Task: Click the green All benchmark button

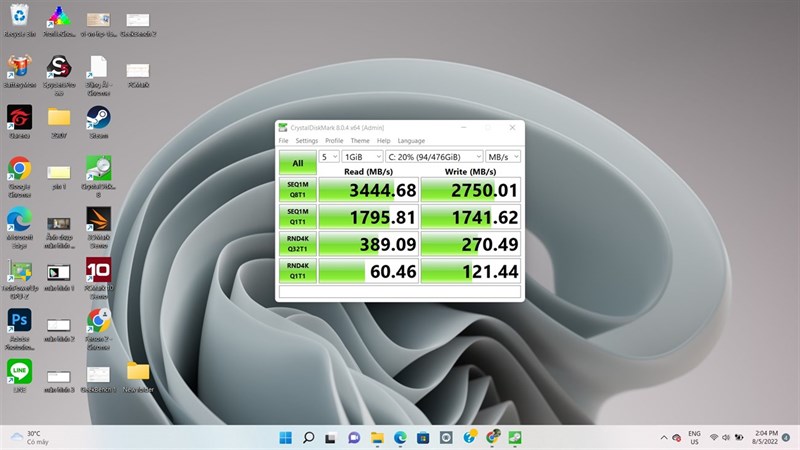Action: click(x=297, y=163)
